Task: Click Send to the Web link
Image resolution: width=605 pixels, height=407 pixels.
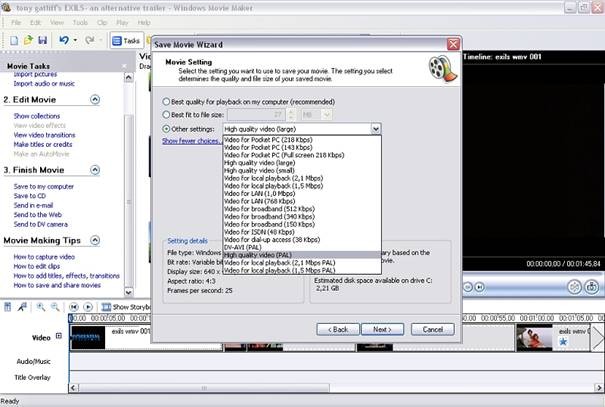Action: [37, 215]
